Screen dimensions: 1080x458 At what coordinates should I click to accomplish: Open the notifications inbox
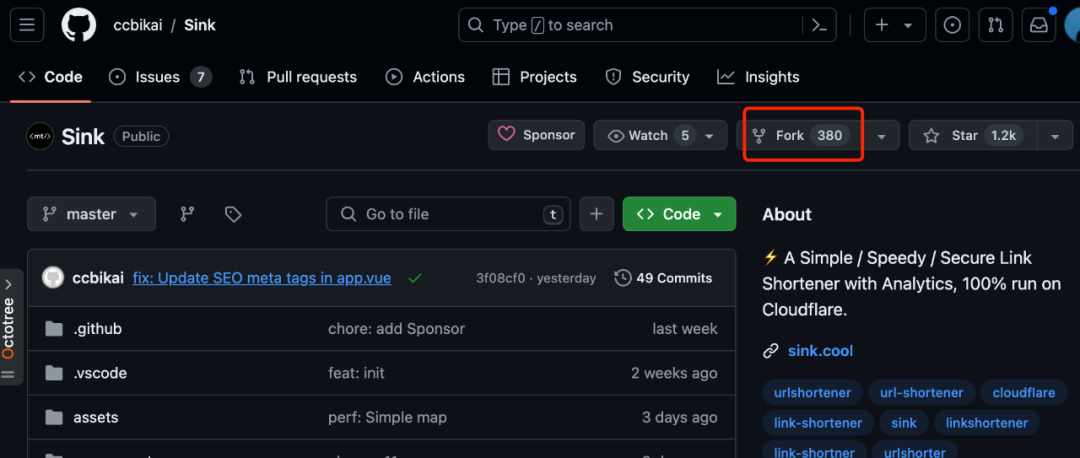tap(1038, 25)
